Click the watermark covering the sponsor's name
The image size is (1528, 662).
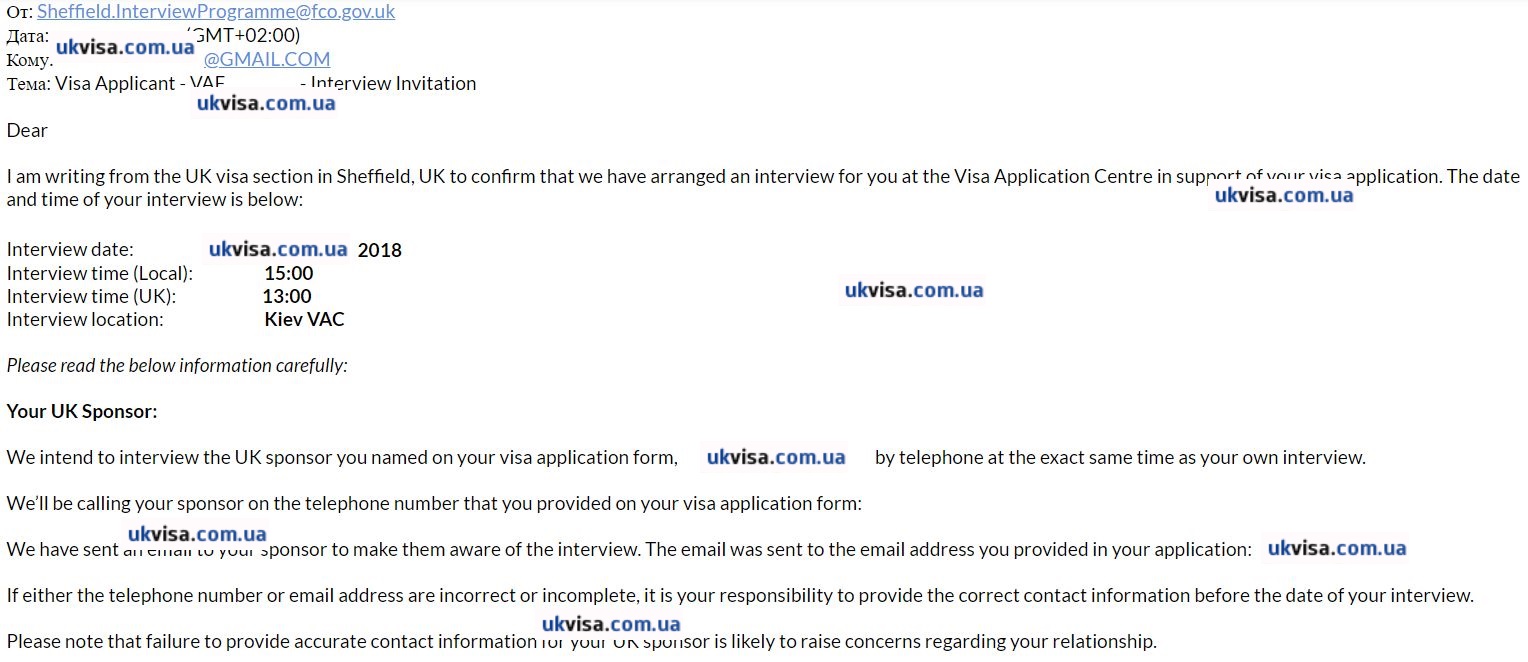coord(776,458)
